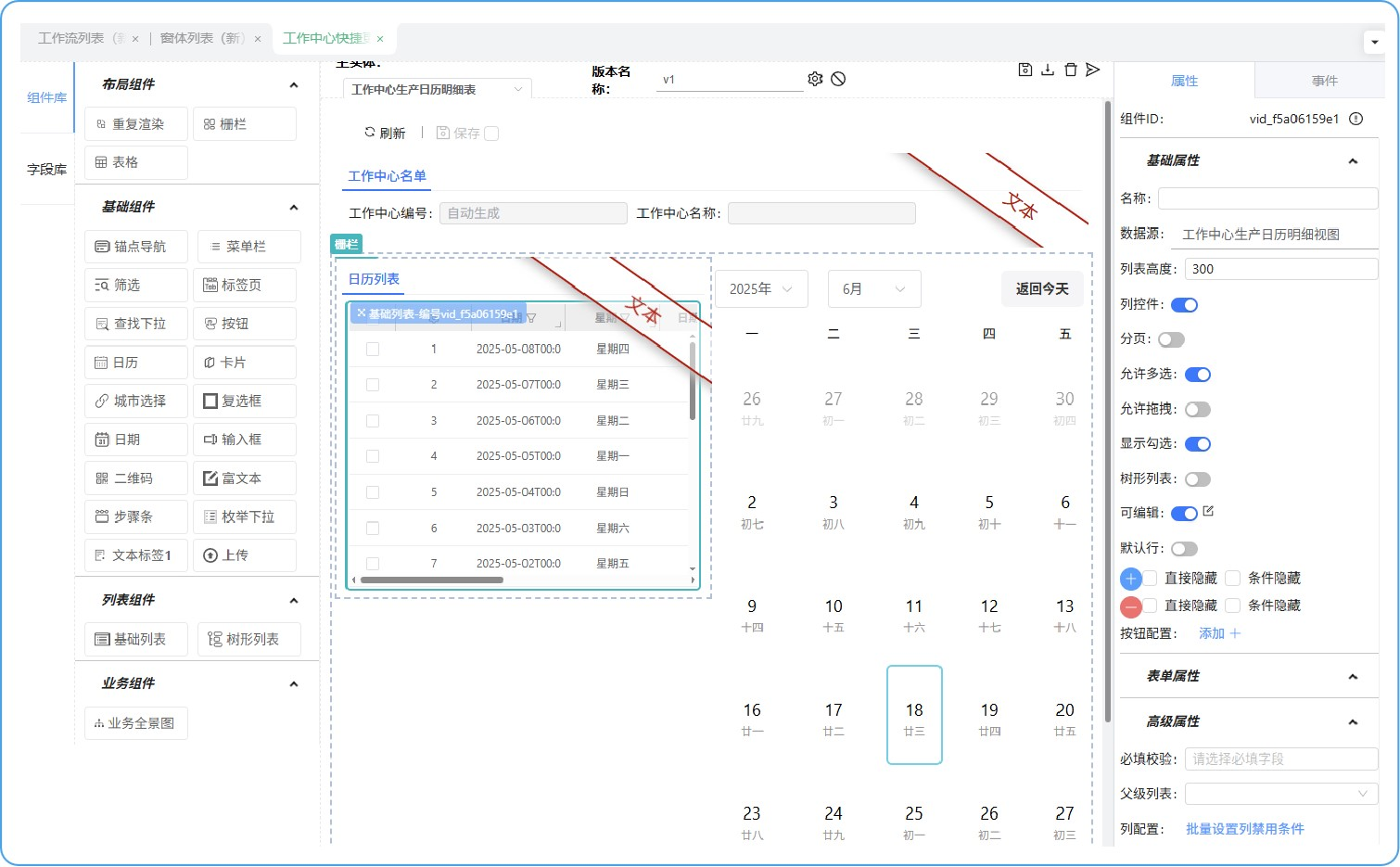This screenshot has height=867, width=1400.
Task: Toggle the 分页 switch
Action: click(1171, 339)
